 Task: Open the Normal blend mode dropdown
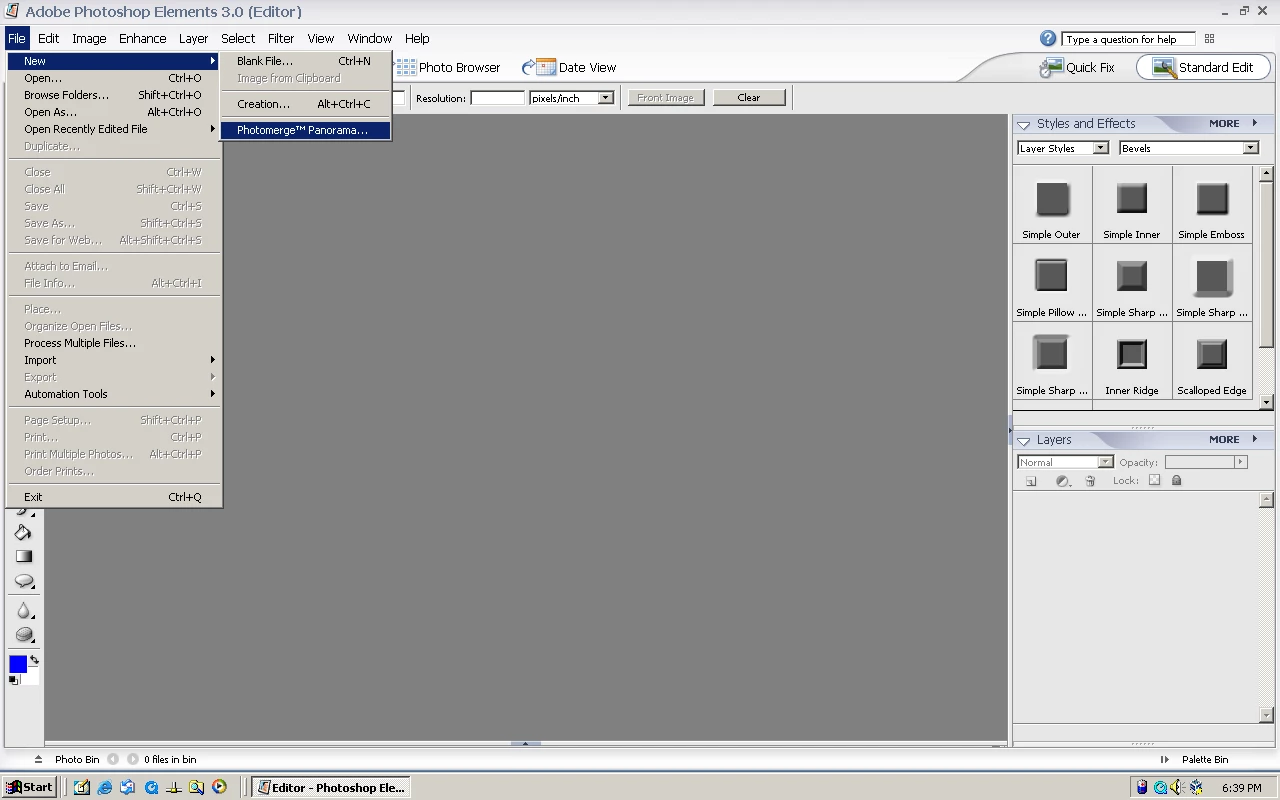[x=1065, y=462]
